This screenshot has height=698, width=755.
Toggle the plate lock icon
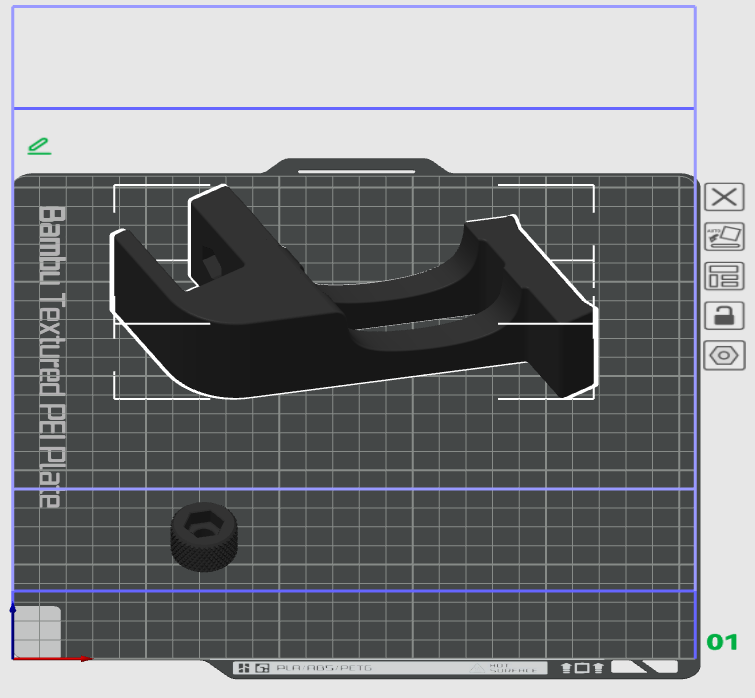pyautogui.click(x=724, y=316)
